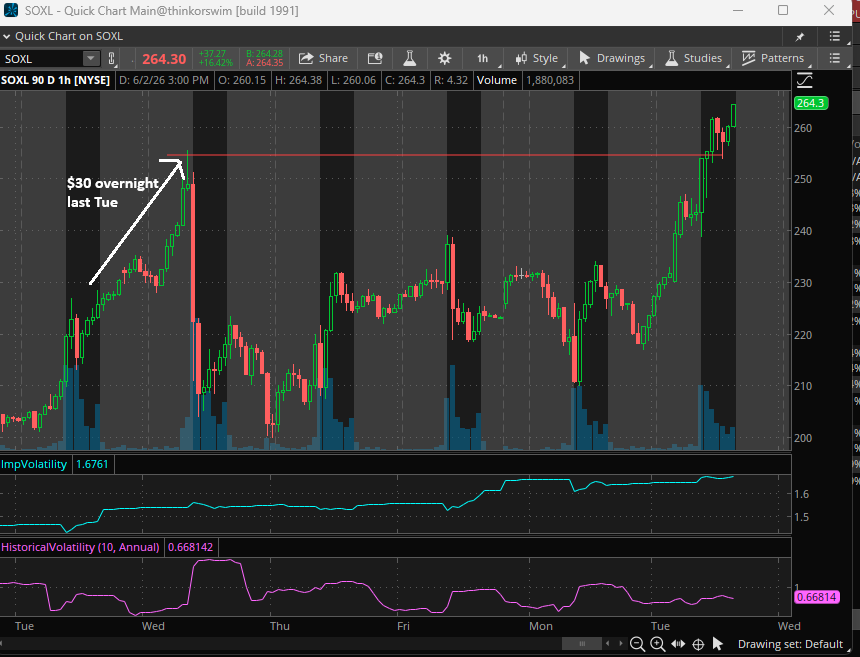The width and height of the screenshot is (860, 657).
Task: Click the ask price A: 264.35
Action: coord(264,63)
